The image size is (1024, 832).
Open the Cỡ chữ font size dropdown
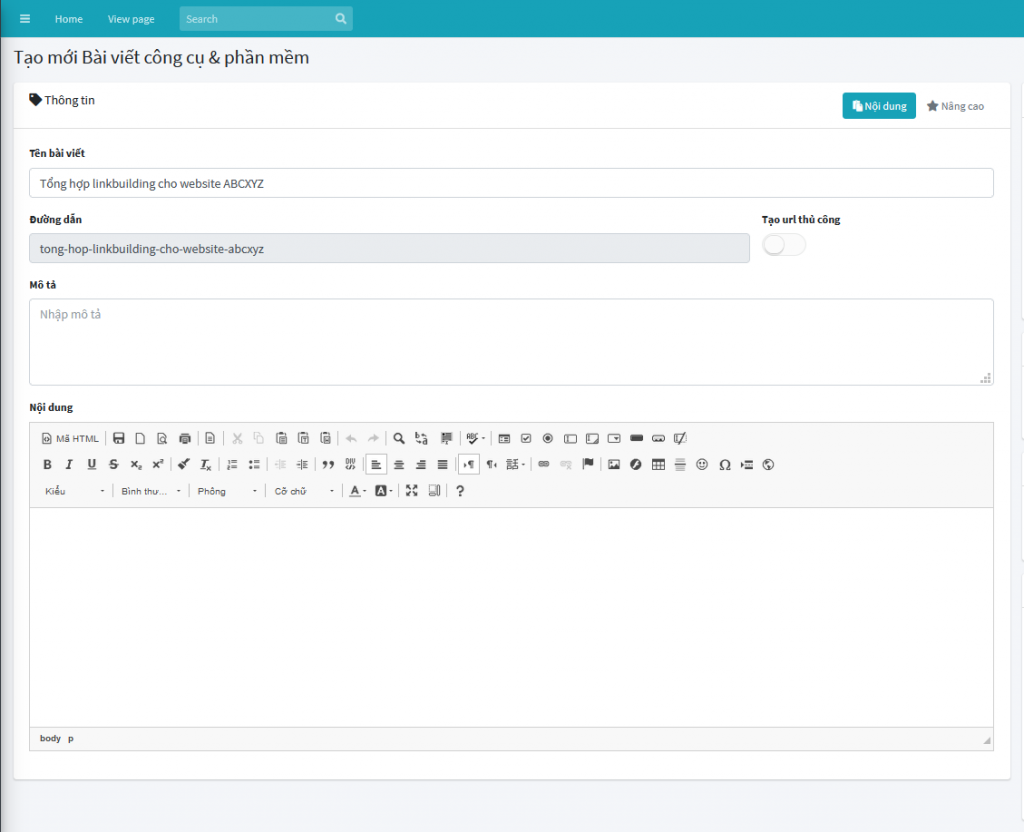click(x=304, y=491)
